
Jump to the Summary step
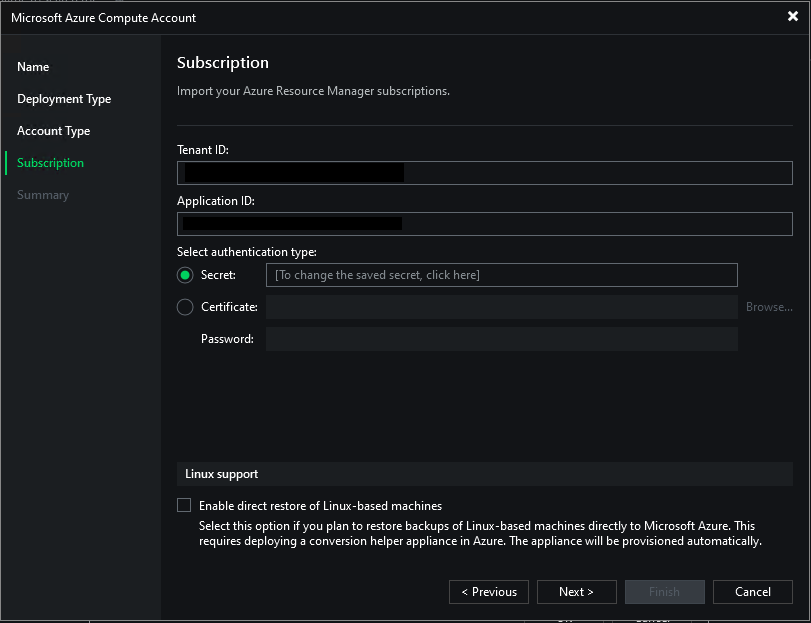click(x=43, y=195)
